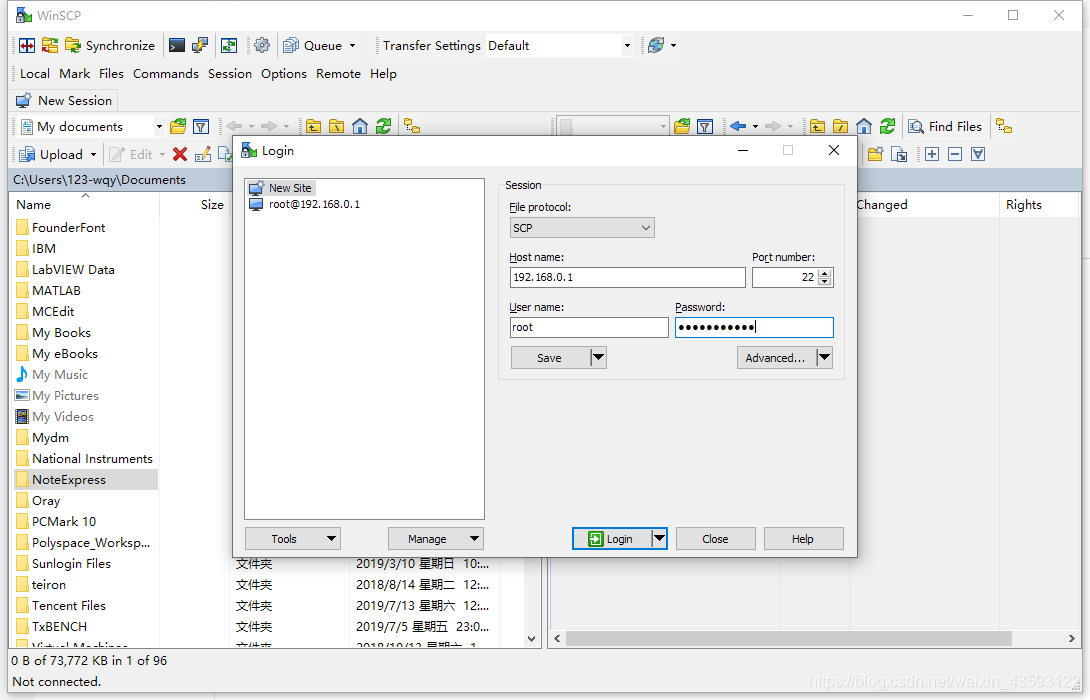
Task: Open the Remote menu
Action: click(339, 74)
